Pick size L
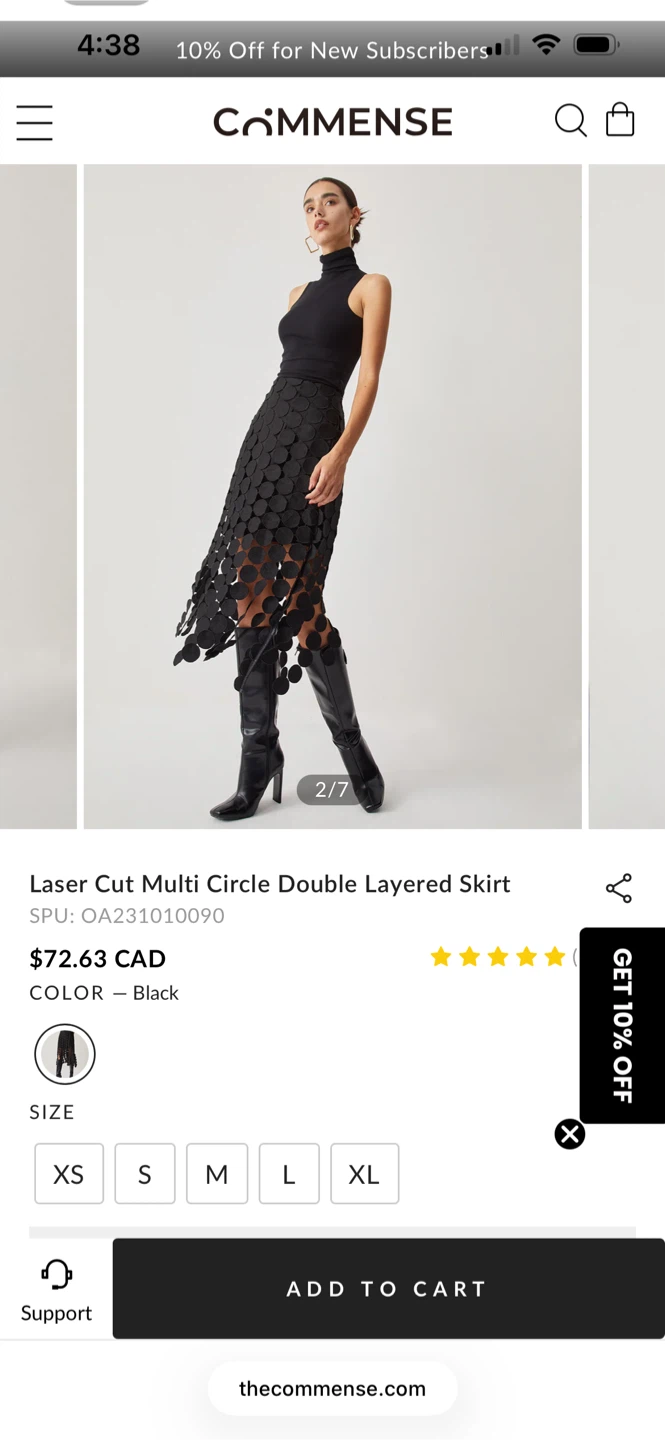The width and height of the screenshot is (665, 1440). pos(289,1174)
